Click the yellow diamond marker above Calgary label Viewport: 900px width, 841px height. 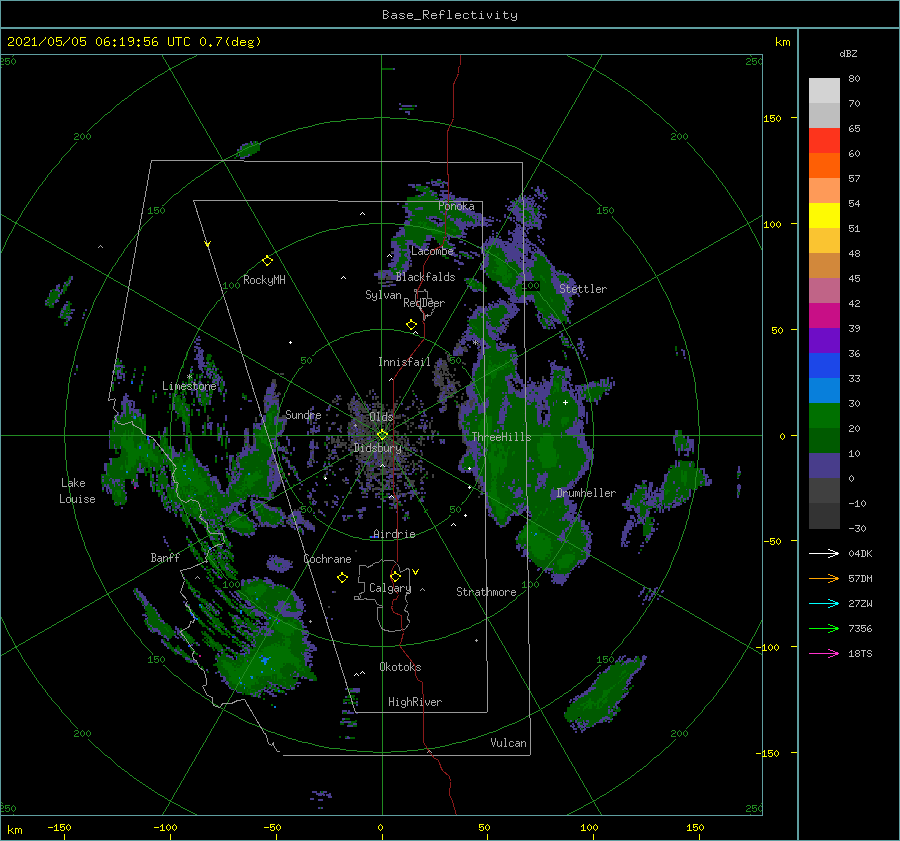[395, 576]
